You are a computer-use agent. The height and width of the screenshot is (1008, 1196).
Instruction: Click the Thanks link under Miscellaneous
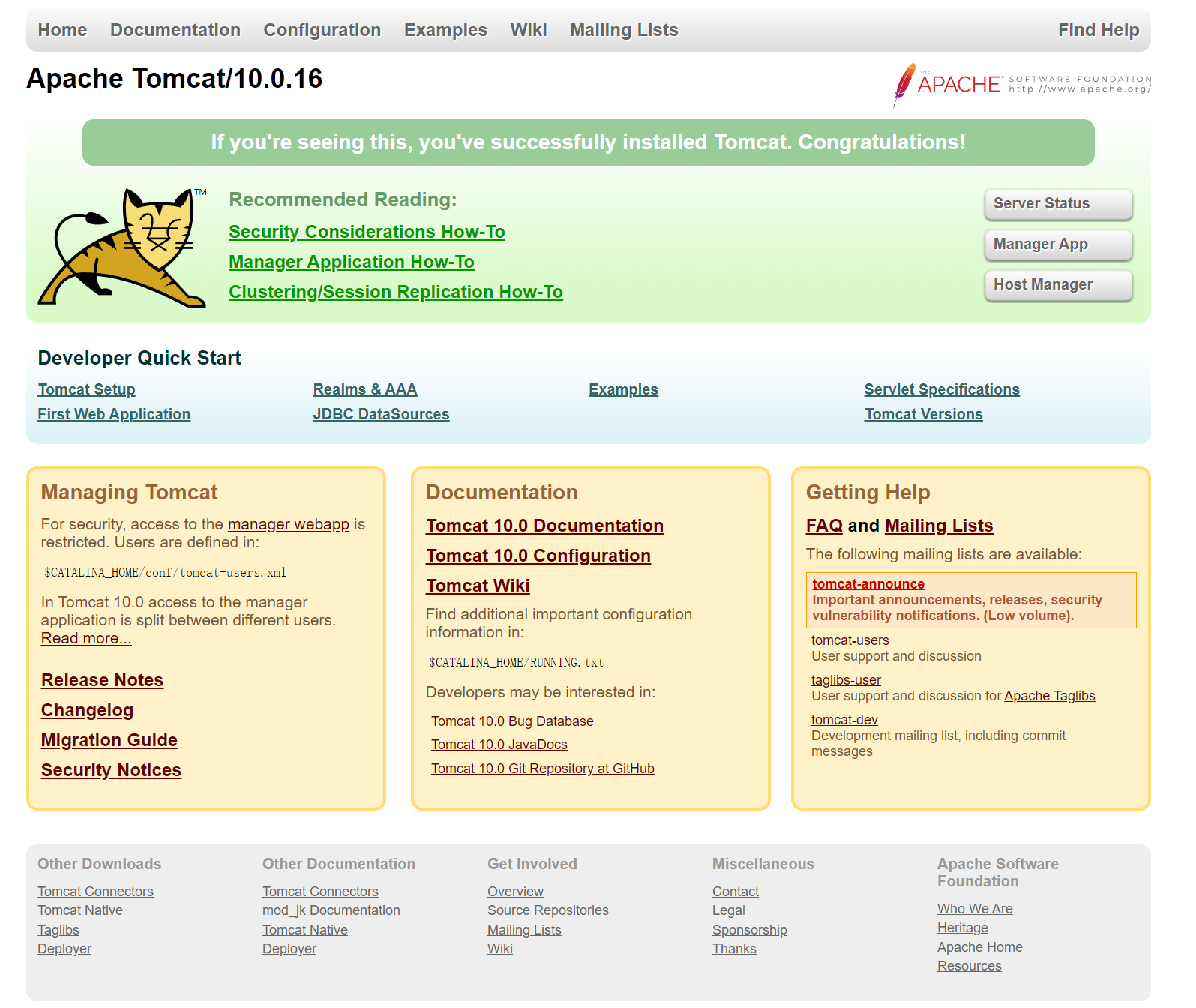click(x=734, y=949)
